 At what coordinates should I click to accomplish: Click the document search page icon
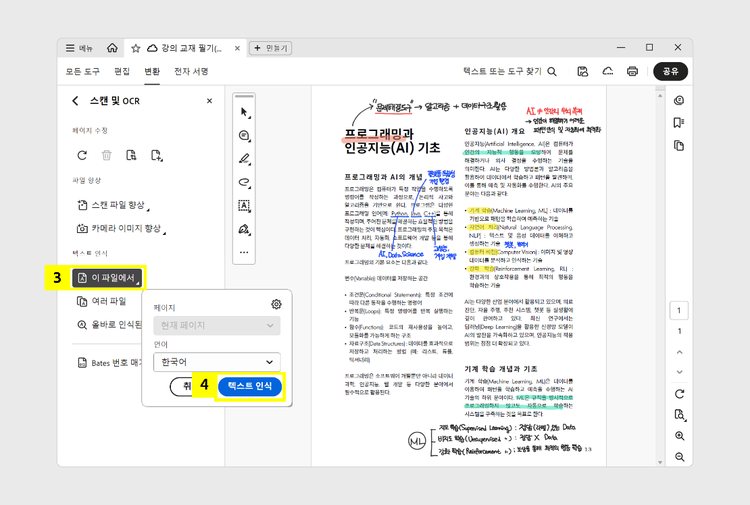coord(680,415)
